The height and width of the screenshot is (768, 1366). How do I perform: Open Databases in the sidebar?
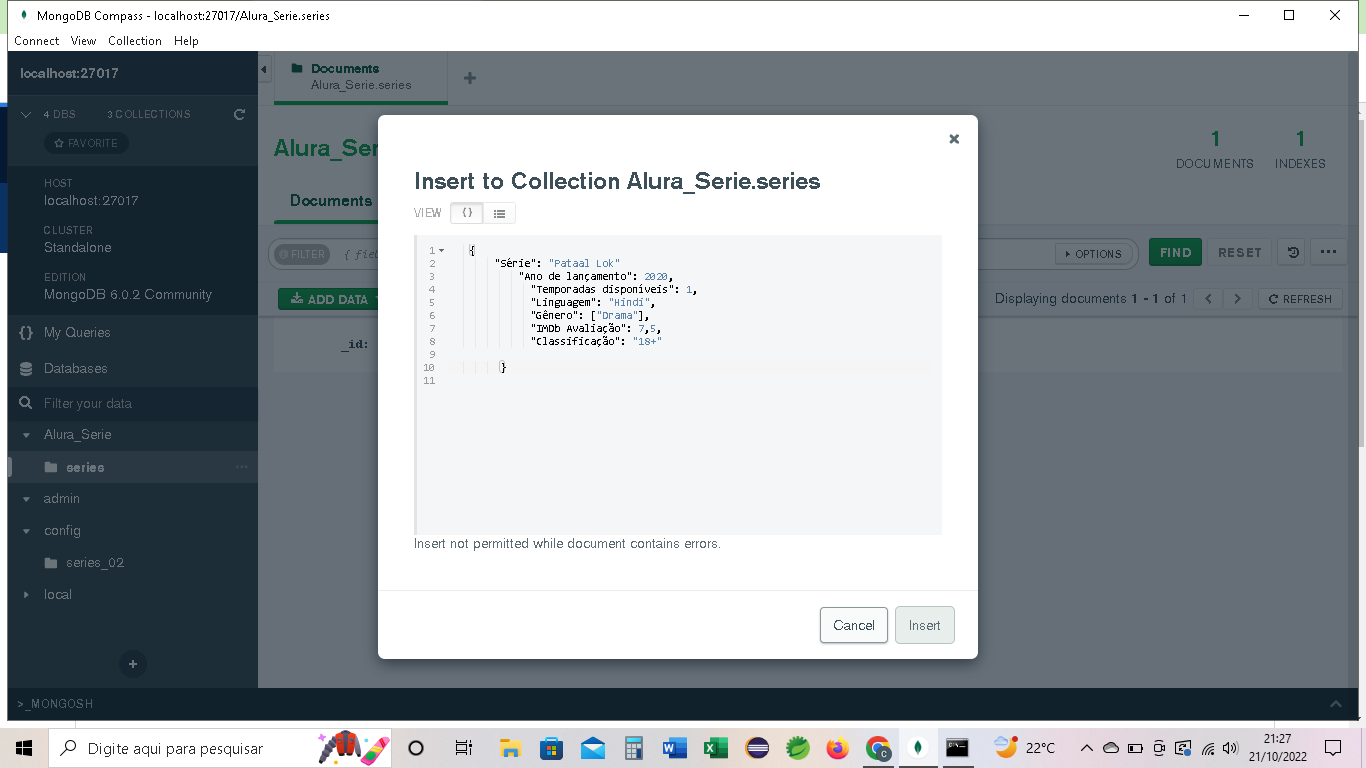pos(76,368)
